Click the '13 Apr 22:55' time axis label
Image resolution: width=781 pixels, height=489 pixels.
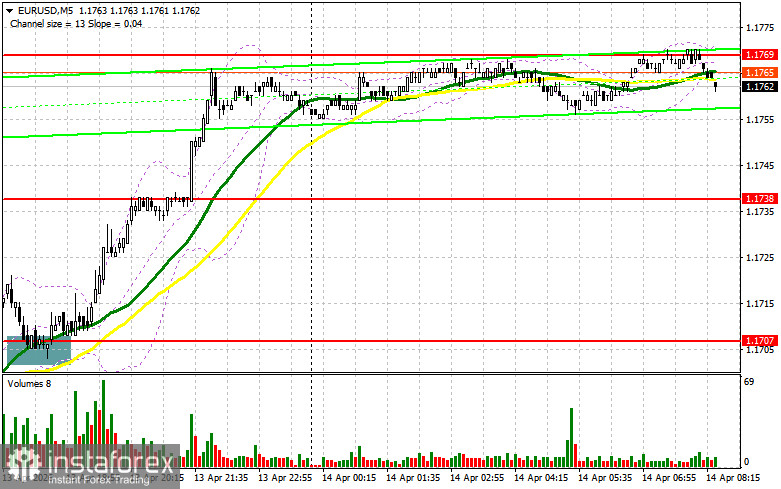click(285, 478)
